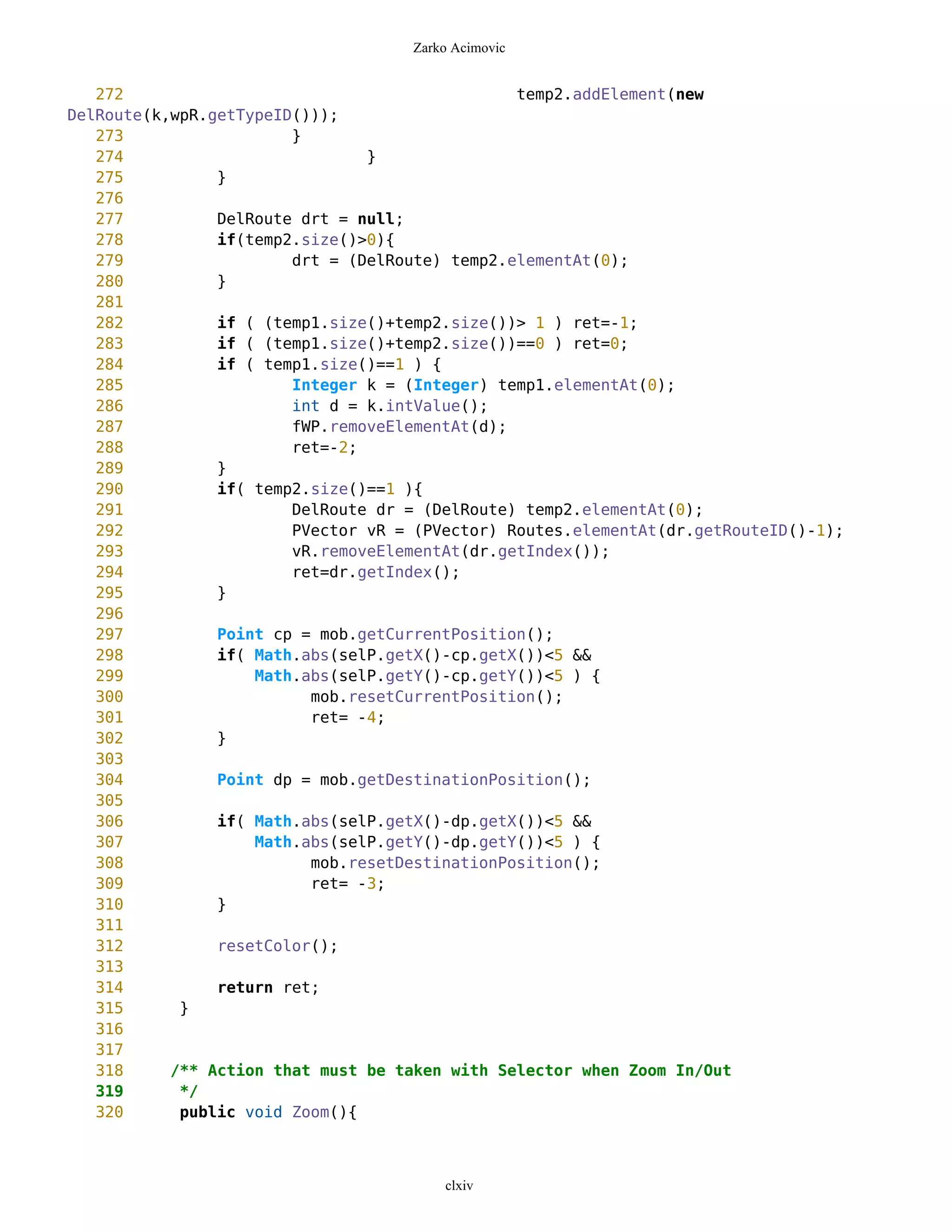Click 'ret= -4;' on line 301
Screen dimensions: 952x1232
pyautogui.click(x=348, y=717)
